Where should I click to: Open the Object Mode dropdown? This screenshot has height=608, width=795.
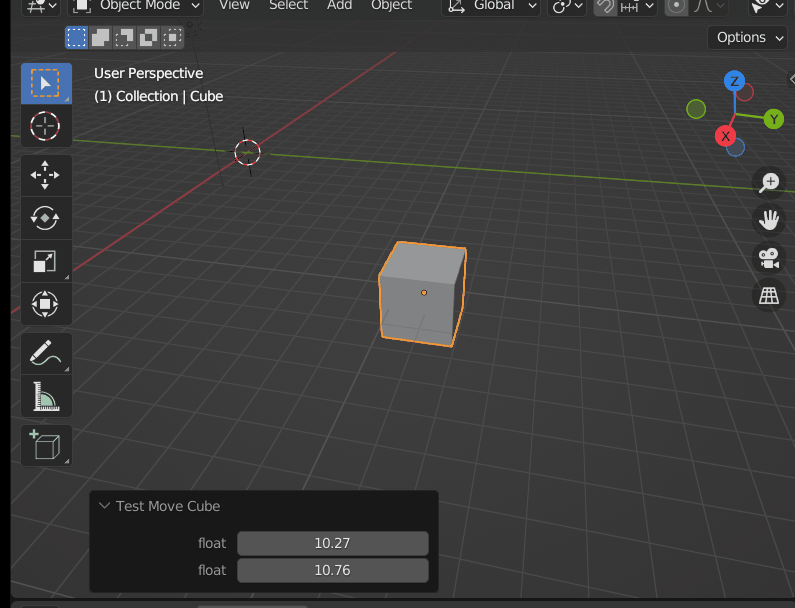click(136, 6)
